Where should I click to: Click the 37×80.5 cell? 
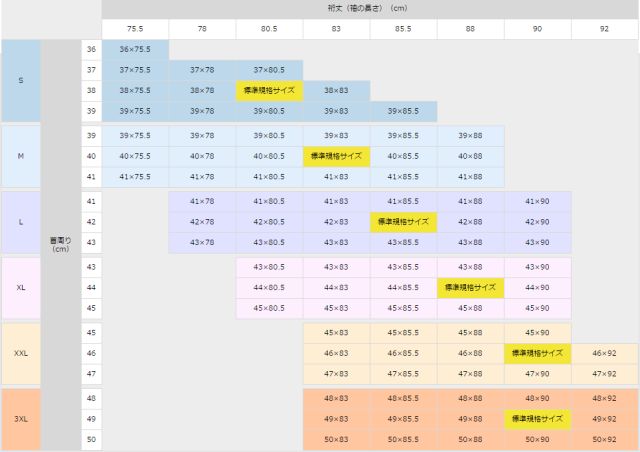[269, 70]
